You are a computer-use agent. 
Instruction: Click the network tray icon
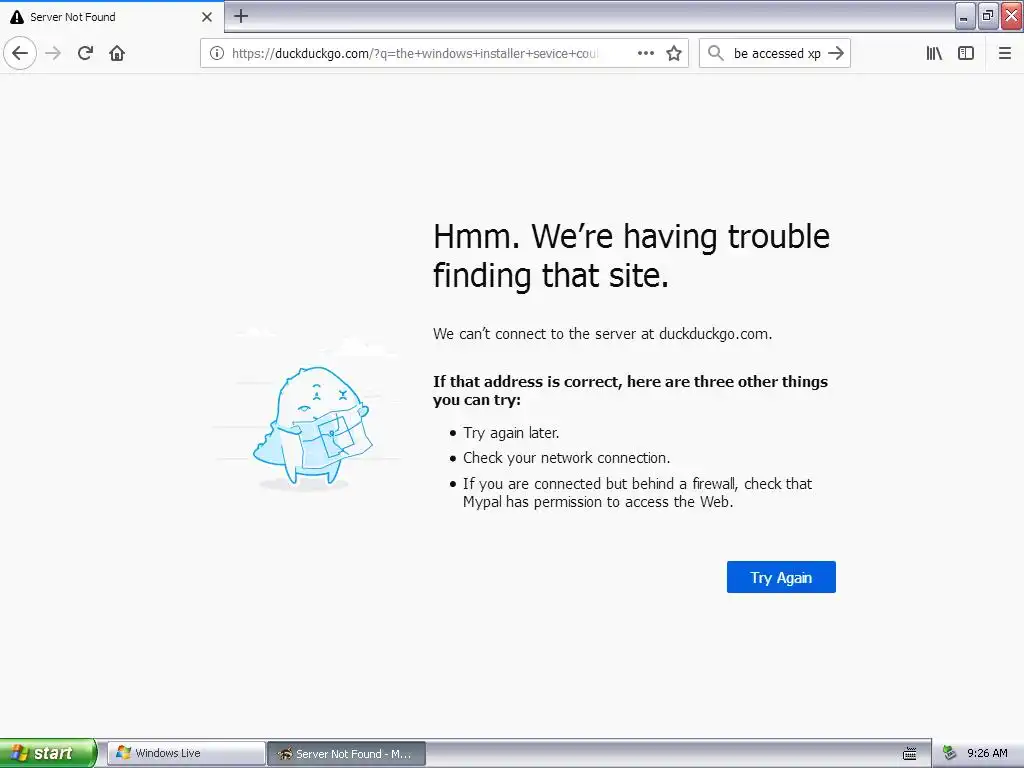[950, 753]
